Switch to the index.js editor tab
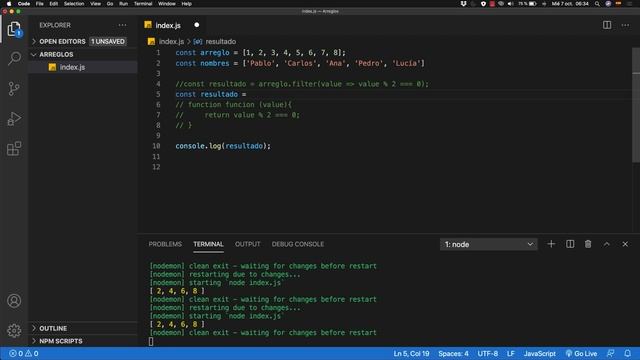Viewport: 640px width, 360px height. point(168,25)
